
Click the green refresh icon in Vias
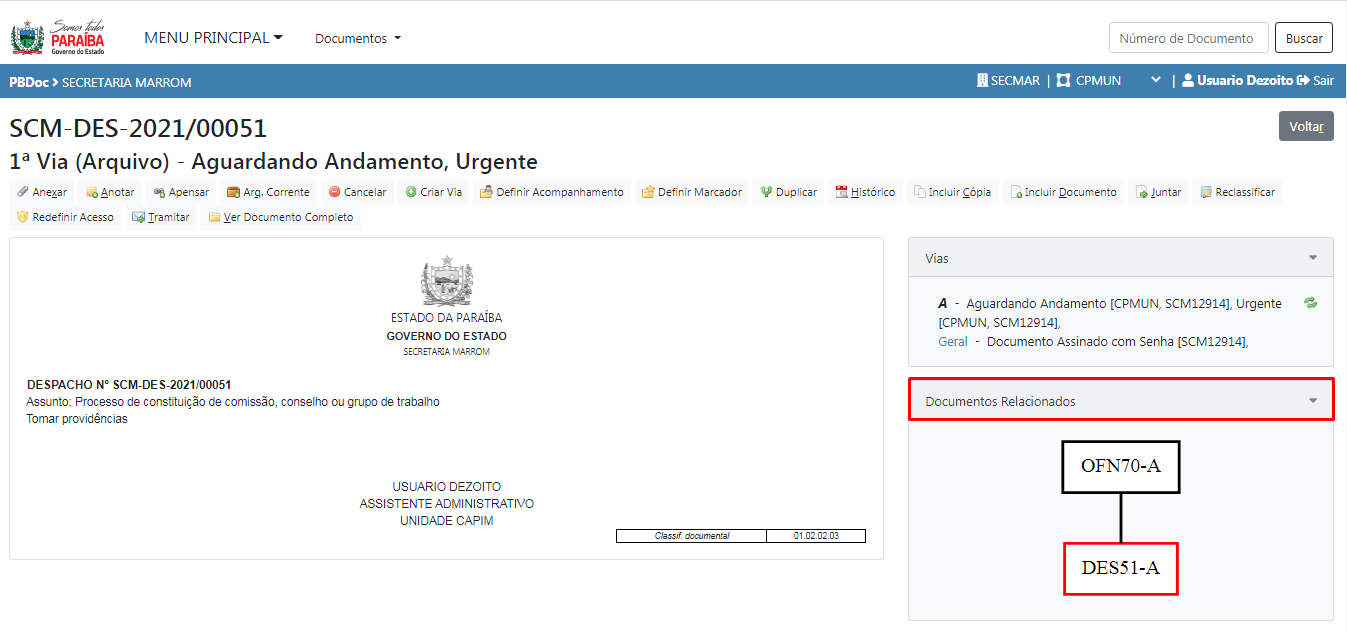coord(1310,303)
